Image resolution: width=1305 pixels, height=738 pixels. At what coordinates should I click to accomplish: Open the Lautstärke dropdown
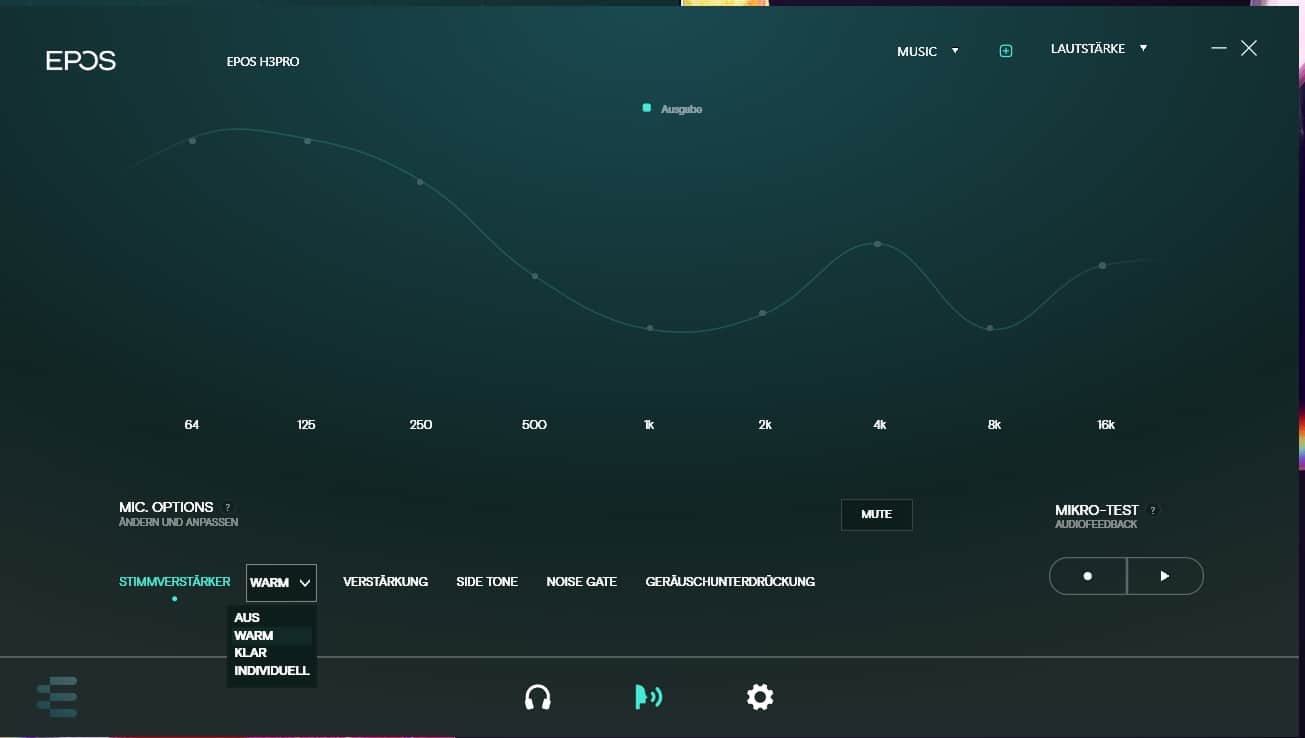(1098, 49)
